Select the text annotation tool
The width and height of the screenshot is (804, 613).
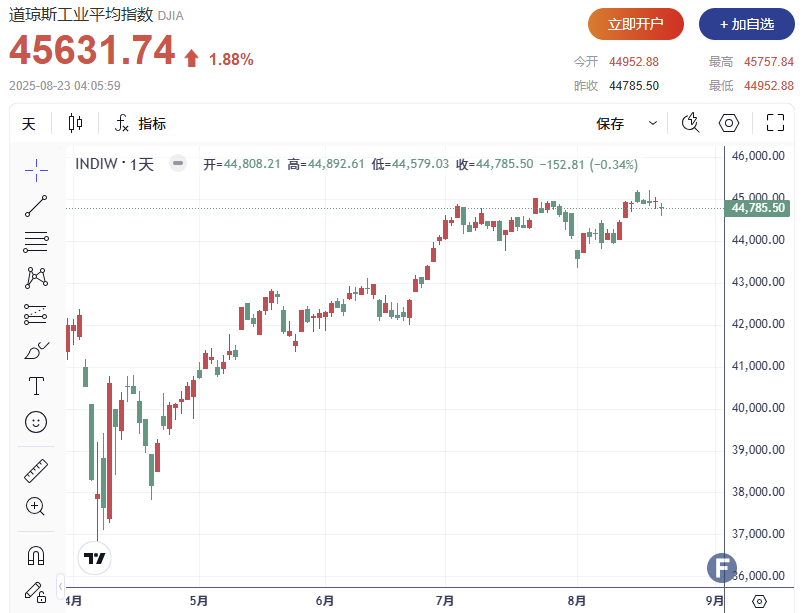(x=36, y=386)
